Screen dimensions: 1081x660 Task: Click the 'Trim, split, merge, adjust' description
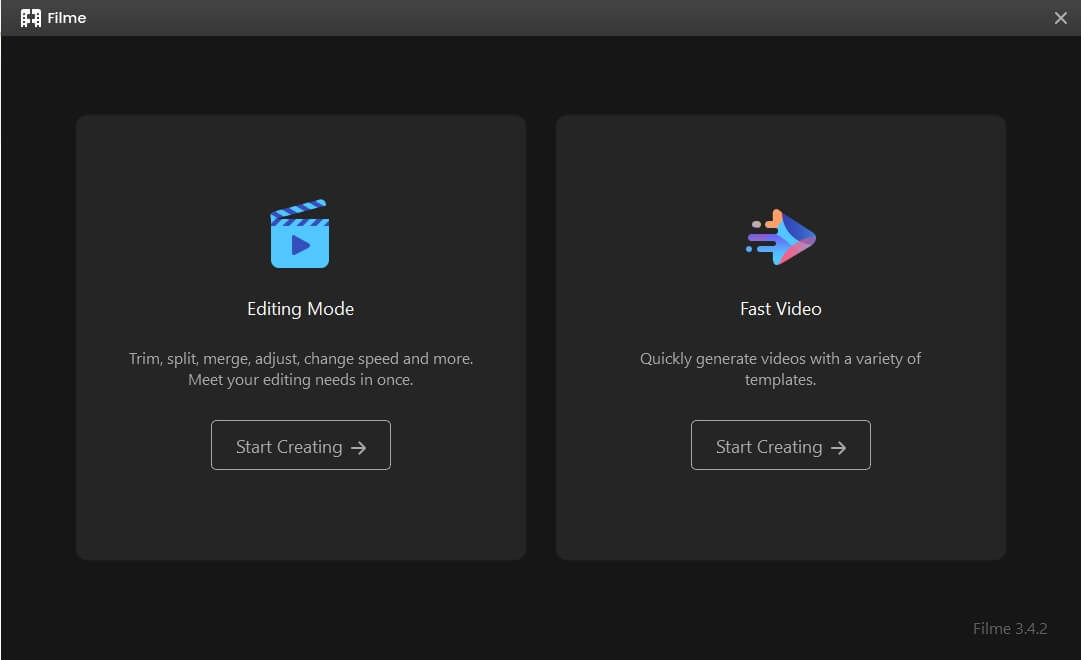pyautogui.click(x=301, y=369)
